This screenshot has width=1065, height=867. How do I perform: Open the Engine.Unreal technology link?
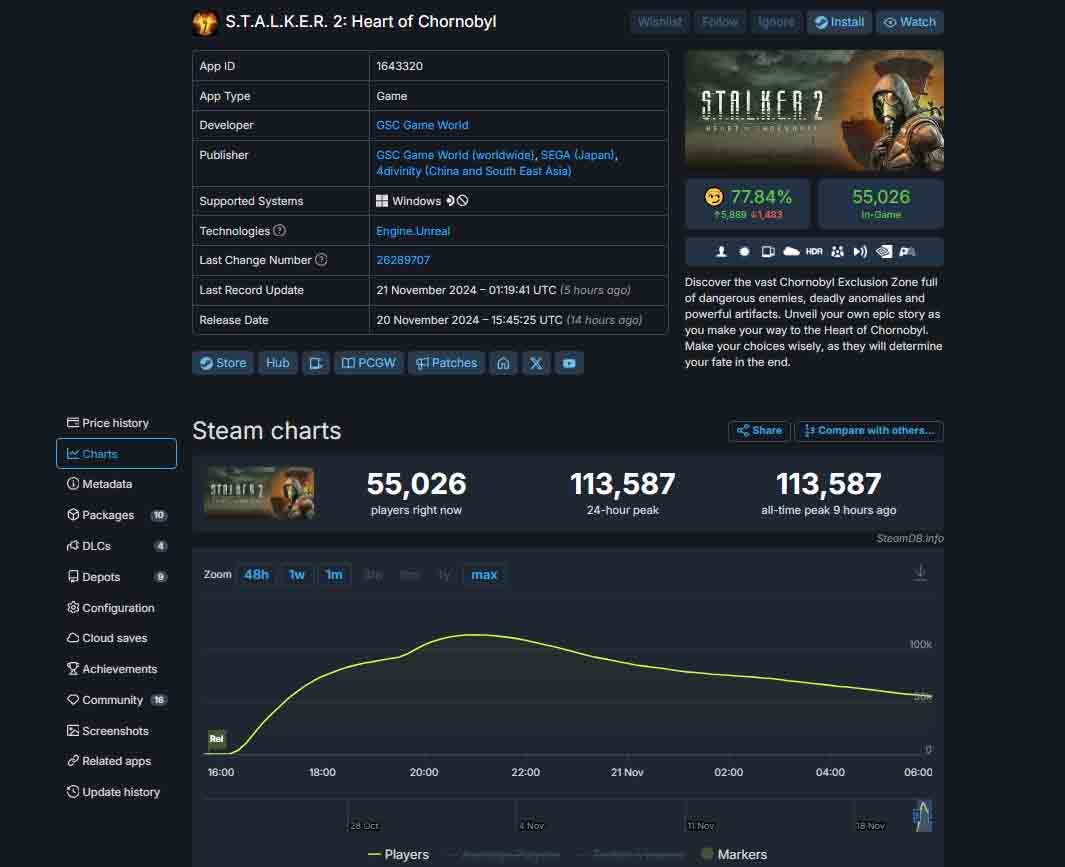point(413,231)
